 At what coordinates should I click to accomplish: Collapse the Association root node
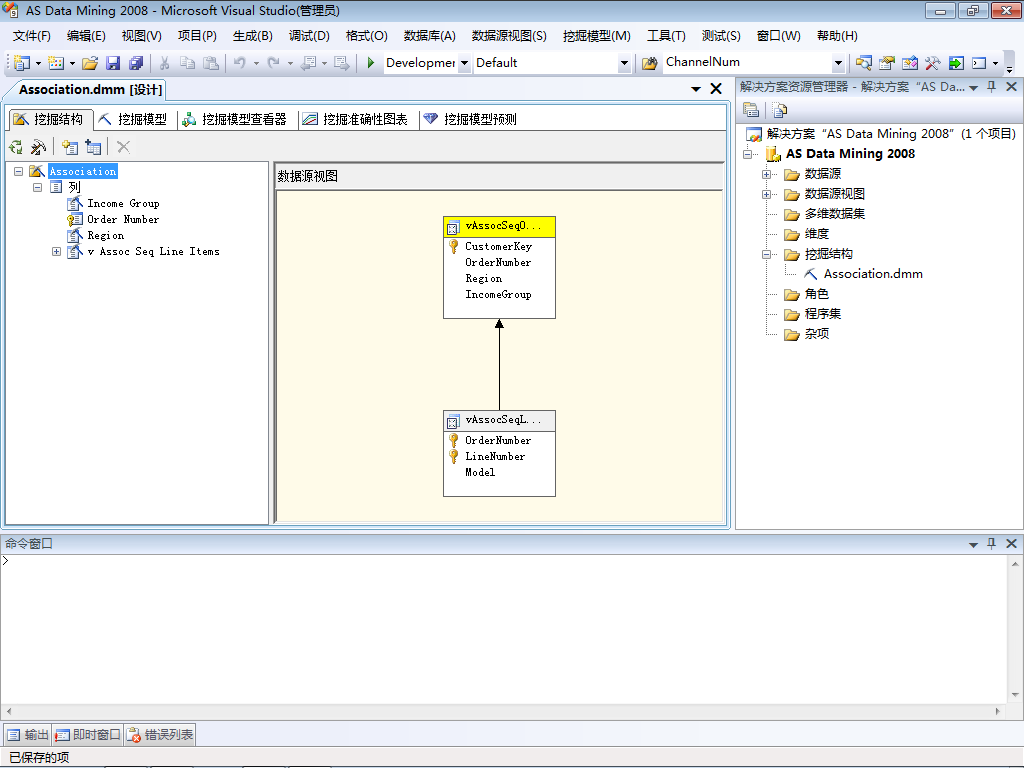coord(18,171)
